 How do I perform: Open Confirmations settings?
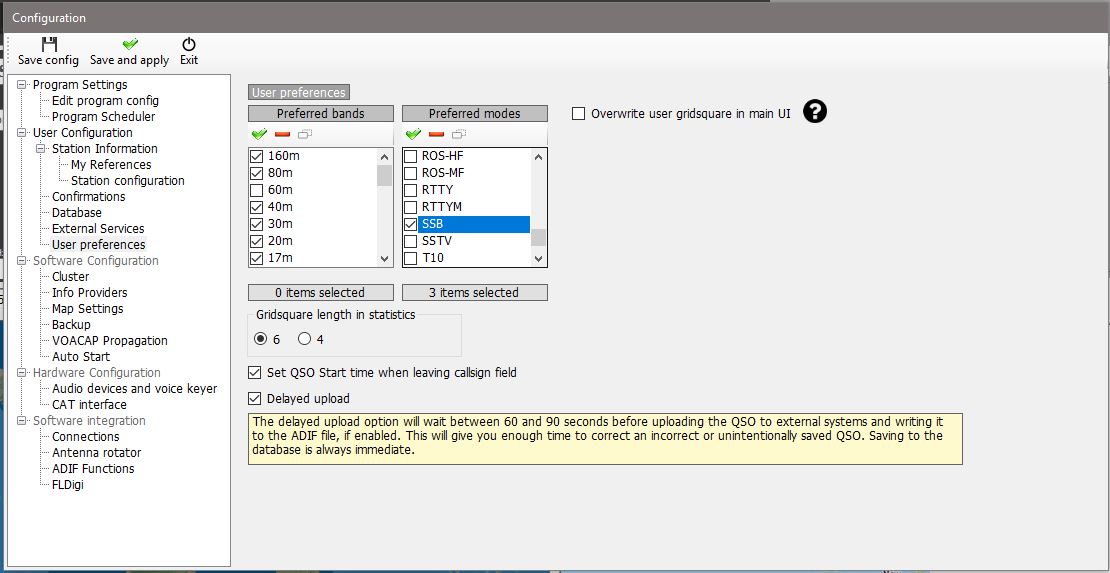coord(88,196)
